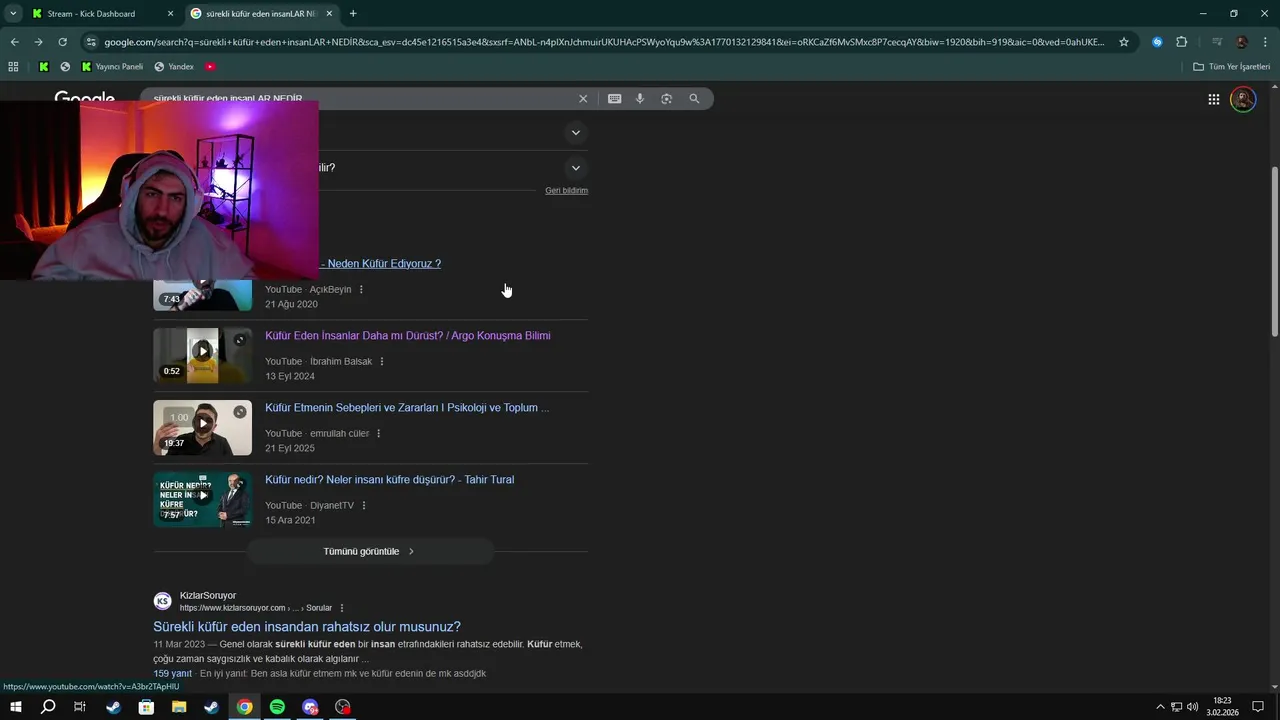Viewport: 1280px width, 720px height.
Task: Play the 19:37 video thumbnail
Action: pyautogui.click(x=202, y=428)
